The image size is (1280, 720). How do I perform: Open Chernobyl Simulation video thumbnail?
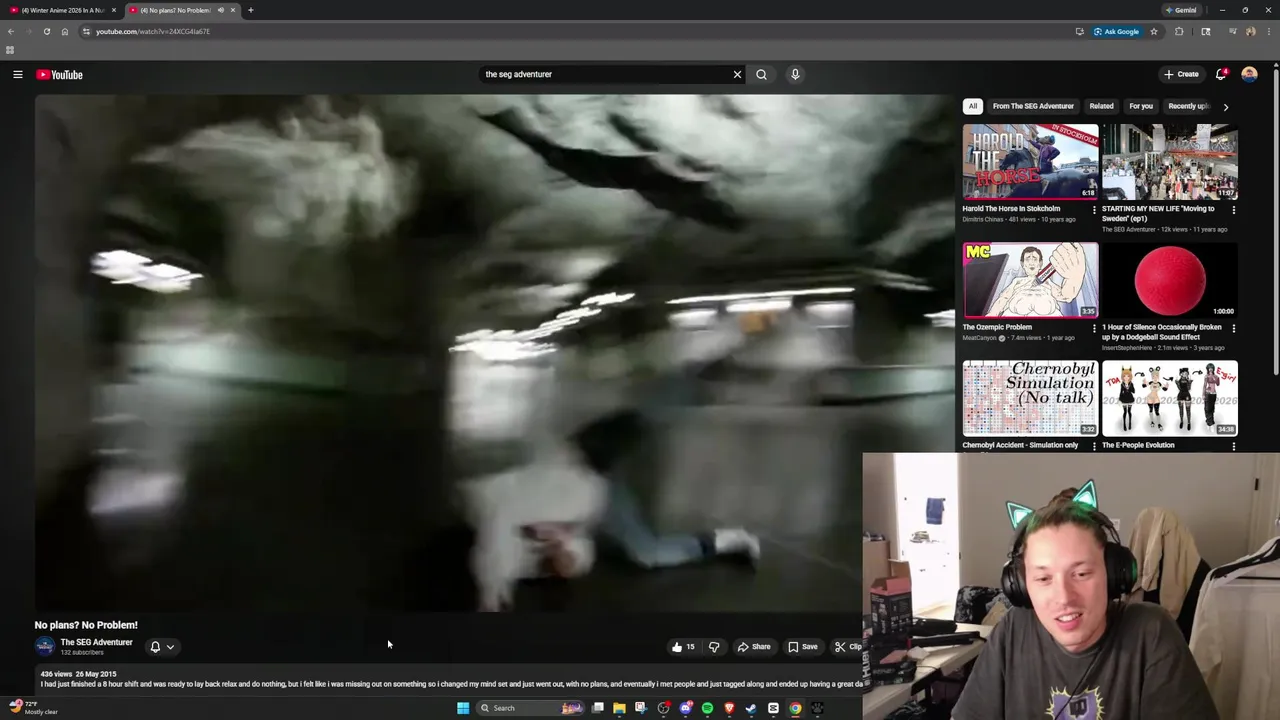1030,398
